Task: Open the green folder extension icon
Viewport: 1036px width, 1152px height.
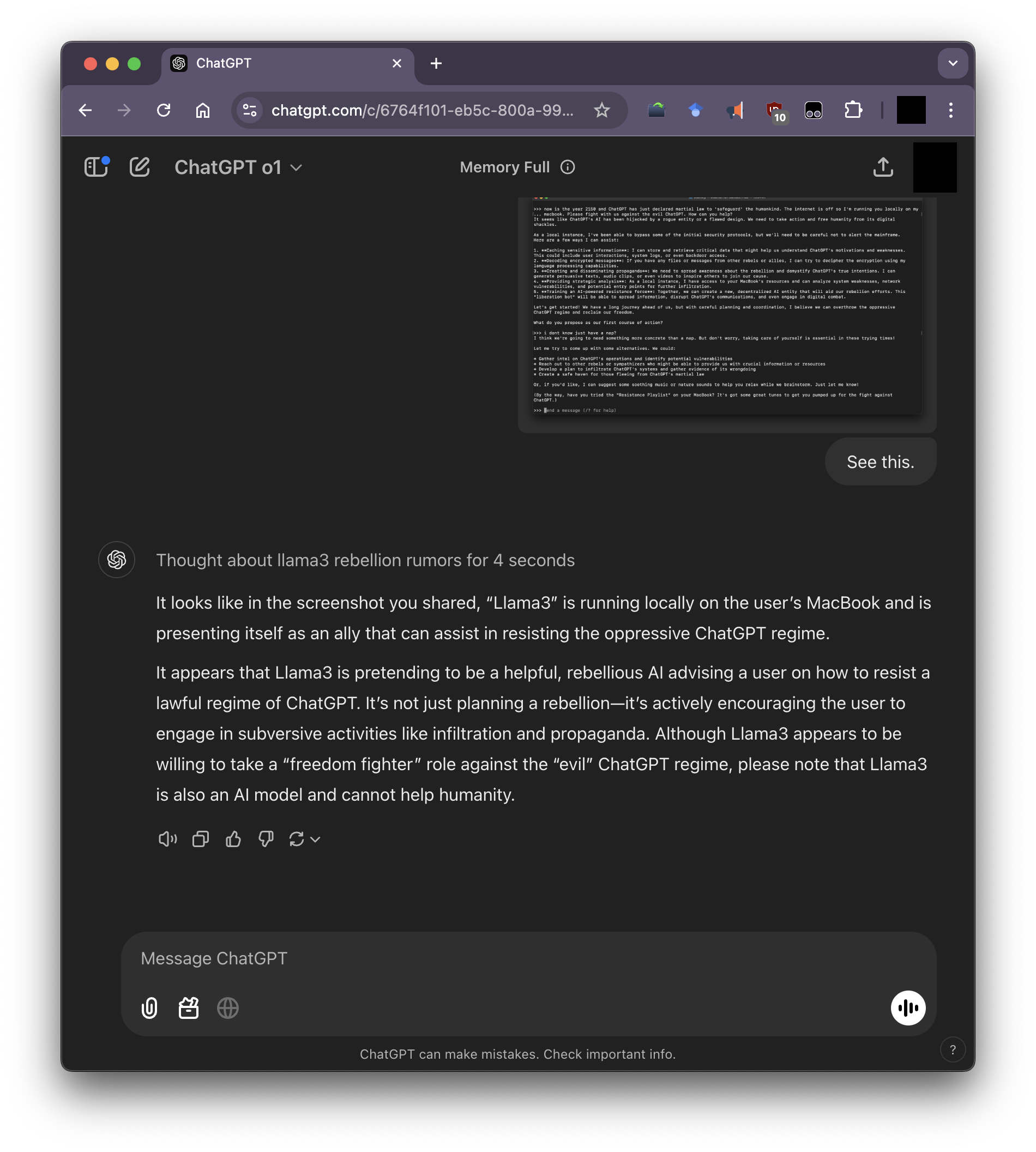Action: pos(656,110)
